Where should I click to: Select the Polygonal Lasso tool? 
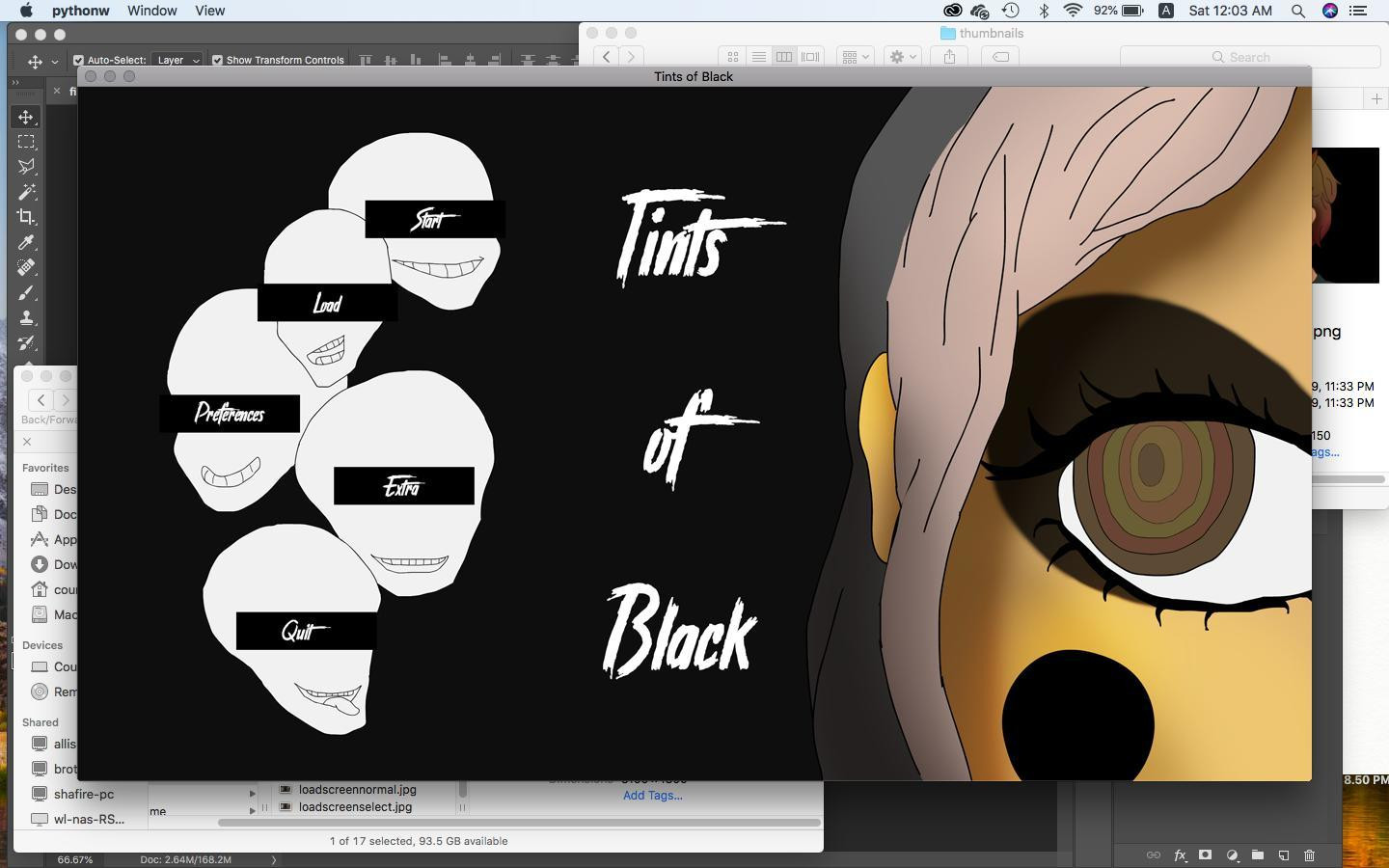pos(27,167)
